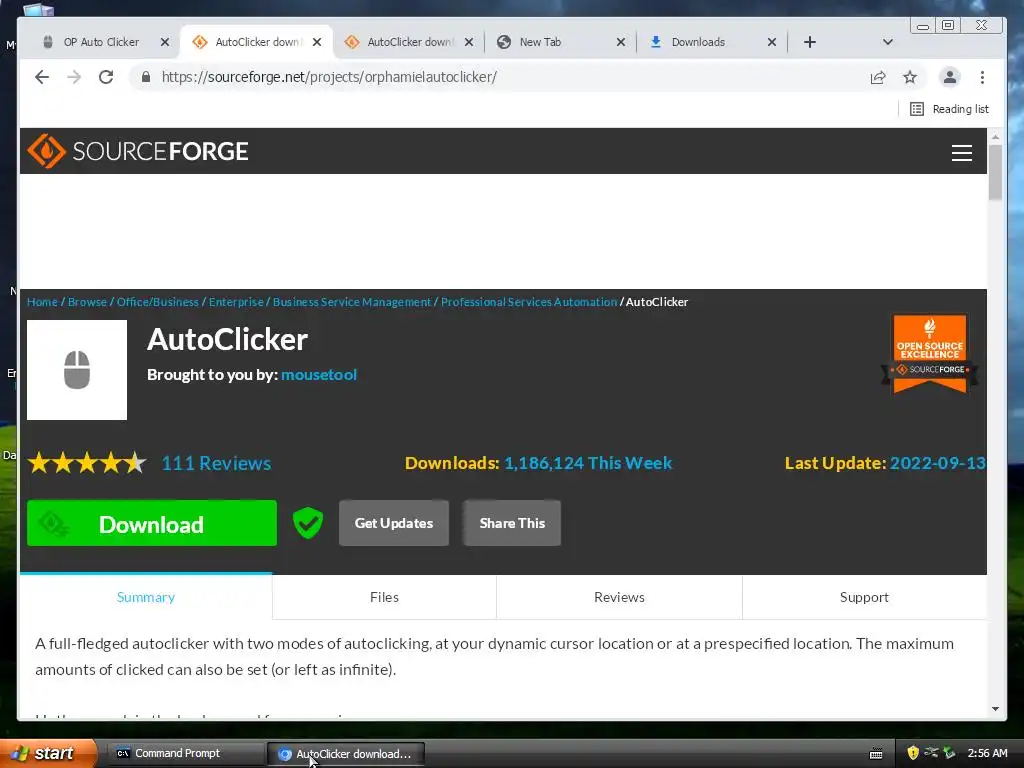Click the SourceForge logo

(x=138, y=151)
